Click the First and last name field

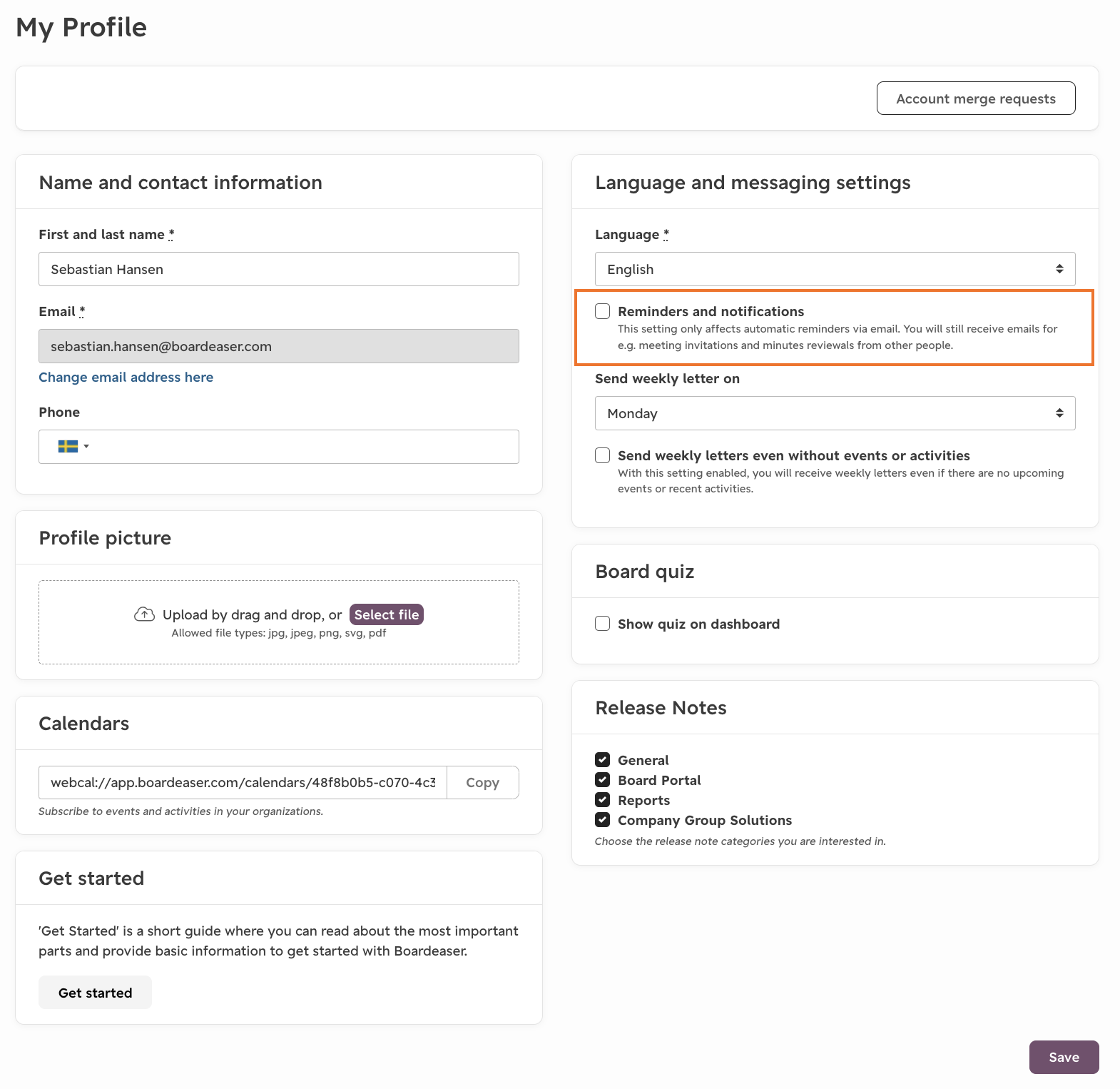tap(279, 269)
